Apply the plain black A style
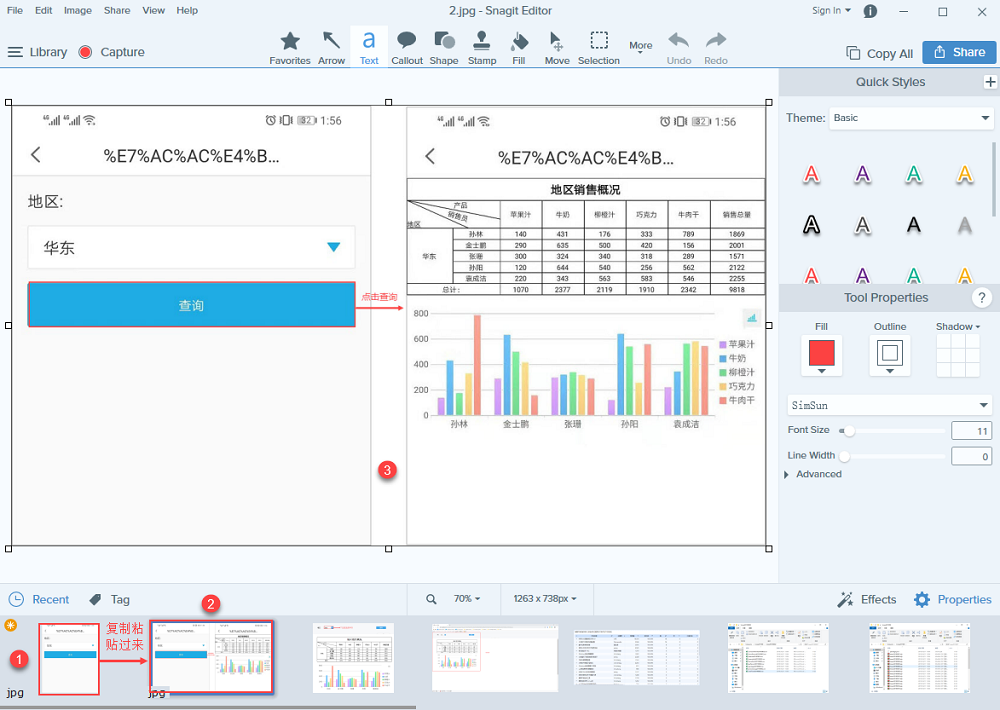This screenshot has height=710, width=1000. tap(914, 225)
